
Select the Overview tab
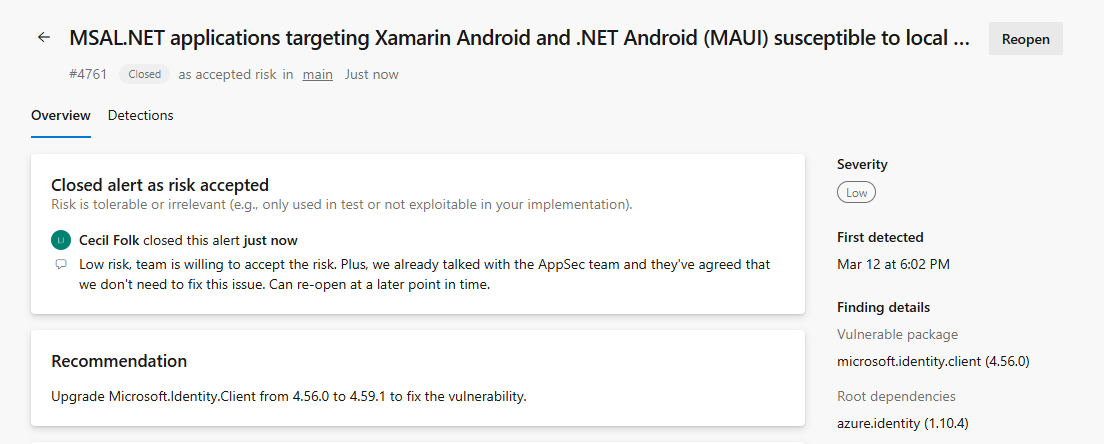click(x=61, y=115)
